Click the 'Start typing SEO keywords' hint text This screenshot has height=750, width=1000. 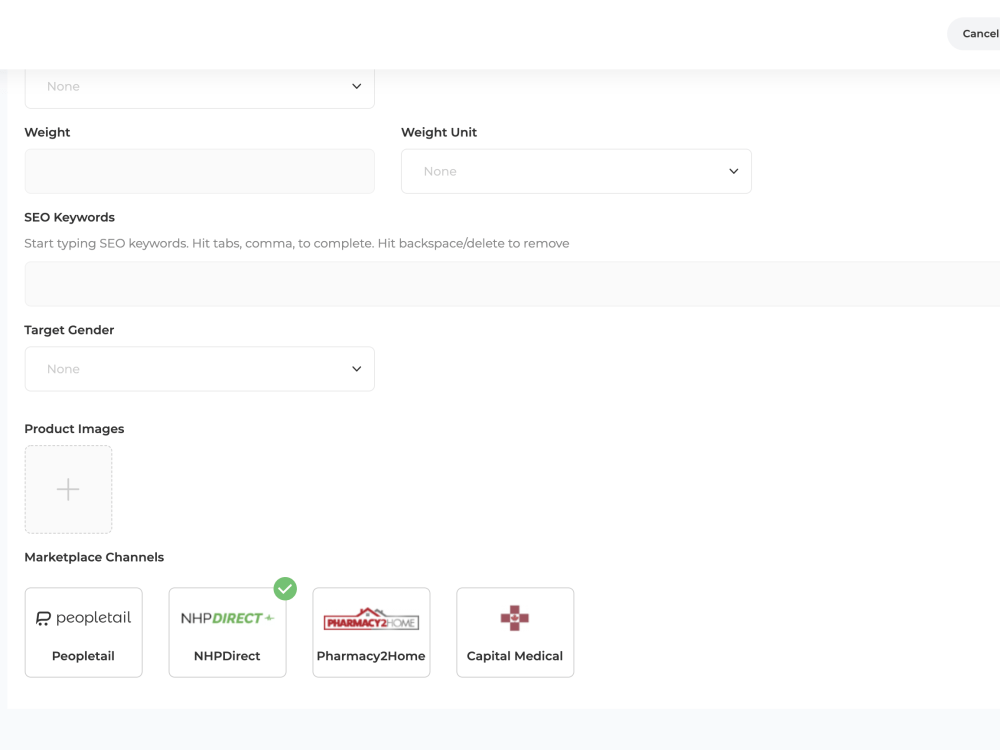tap(297, 244)
